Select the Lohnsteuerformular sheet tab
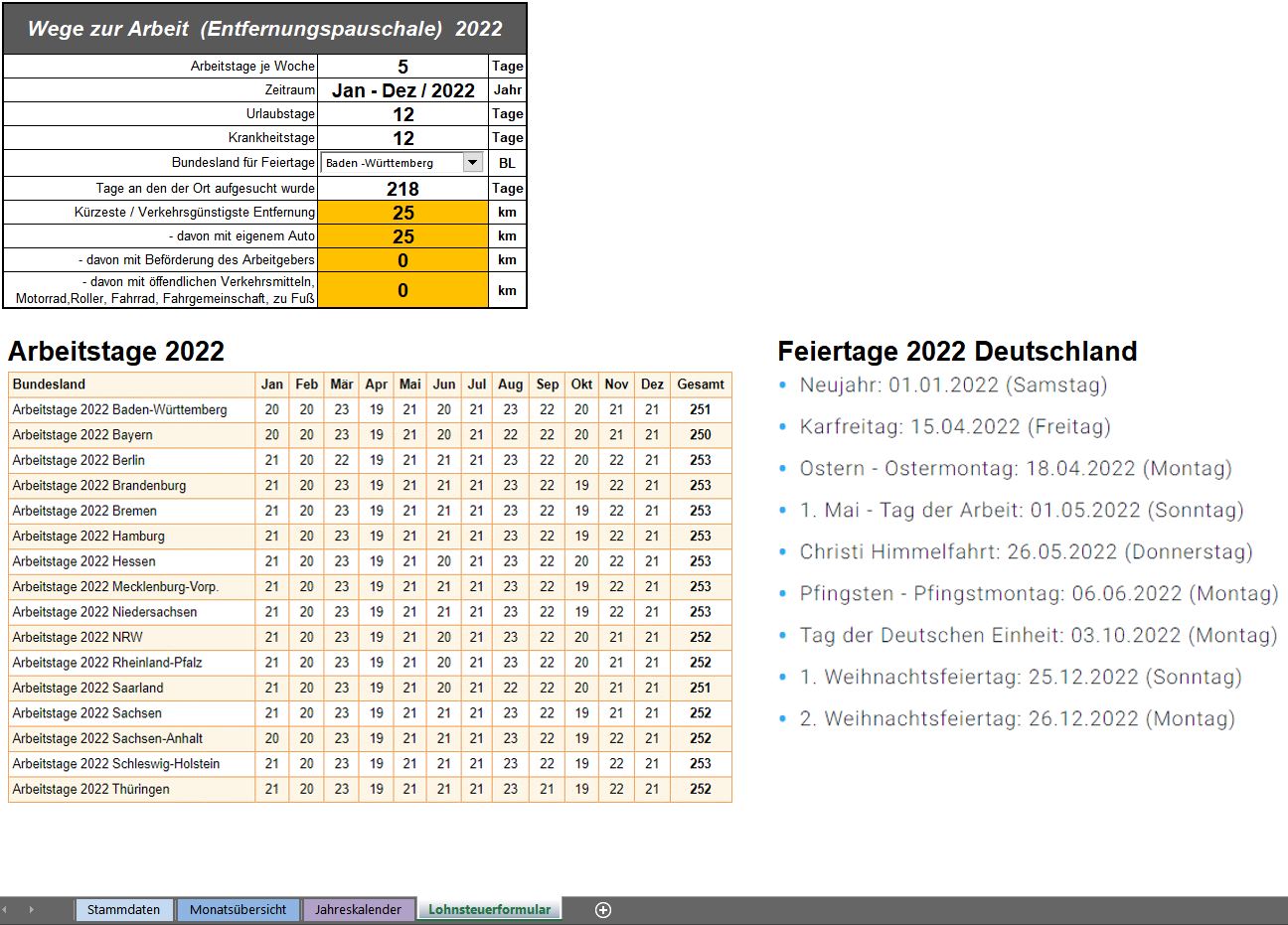The width and height of the screenshot is (1288, 925). pyautogui.click(x=489, y=909)
